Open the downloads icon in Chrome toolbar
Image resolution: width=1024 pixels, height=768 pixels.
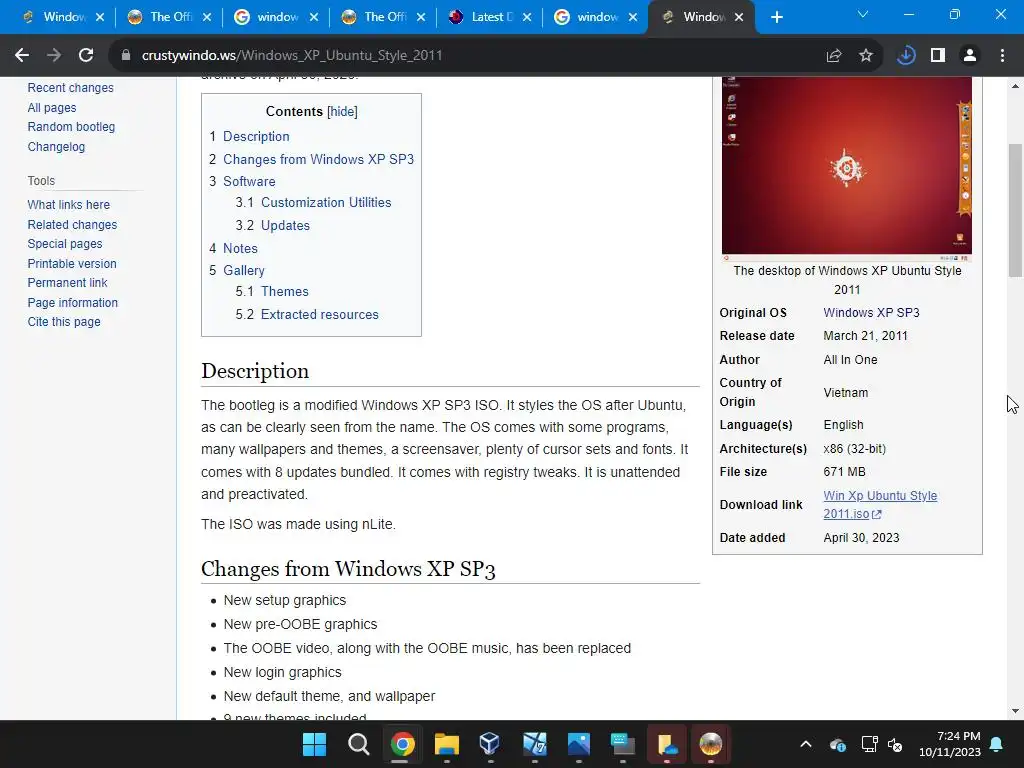point(906,56)
